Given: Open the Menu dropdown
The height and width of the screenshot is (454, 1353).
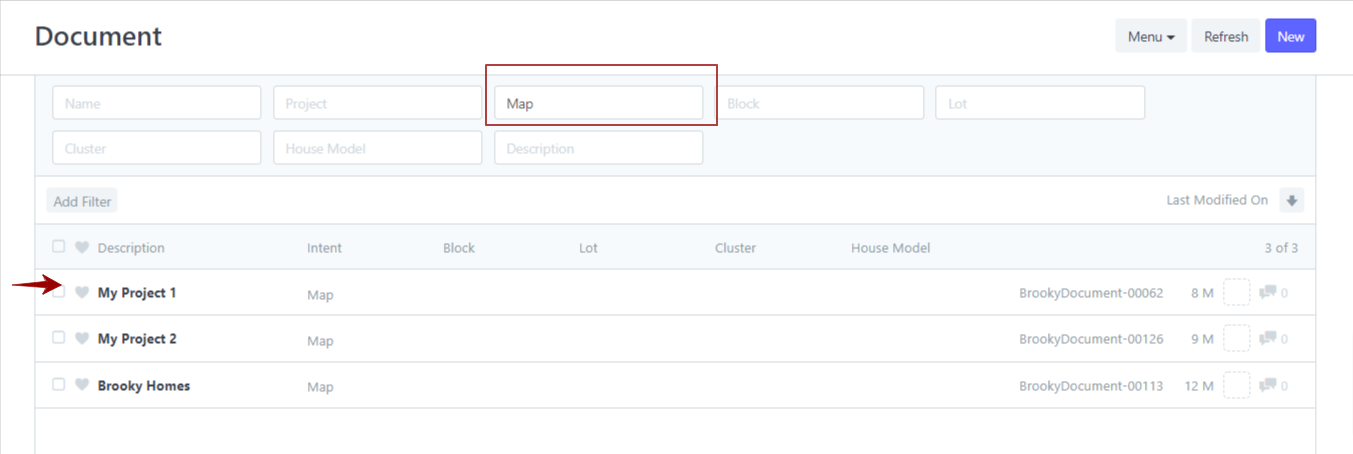Looking at the screenshot, I should (x=1150, y=37).
